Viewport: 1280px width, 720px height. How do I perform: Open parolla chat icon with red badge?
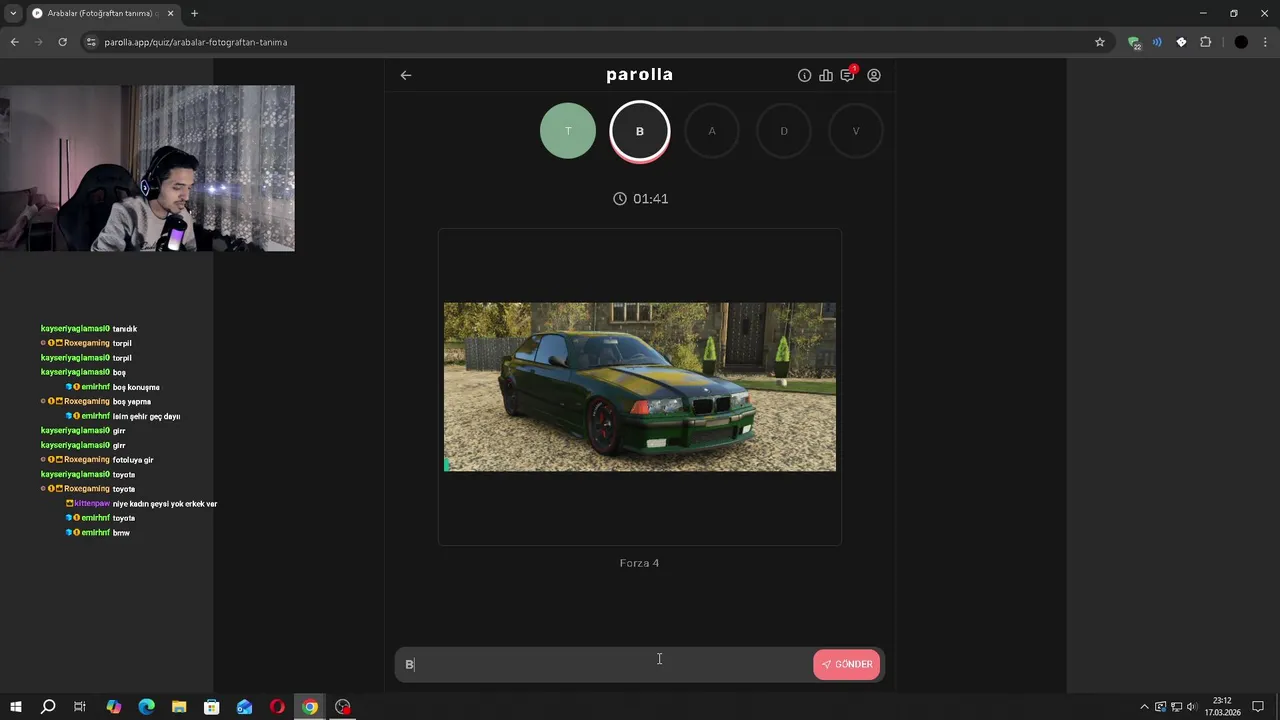point(848,74)
